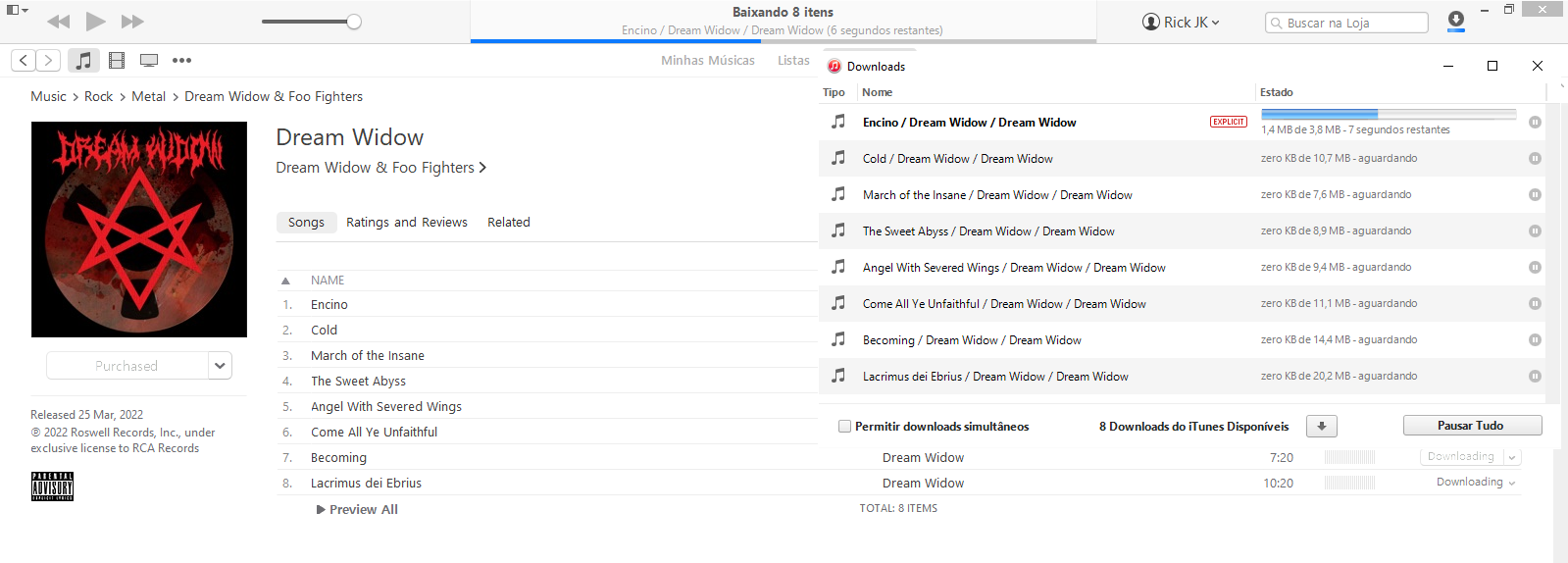The height and width of the screenshot is (563, 1568).
Task: Click the Pausar Tudo button
Action: click(x=1472, y=426)
